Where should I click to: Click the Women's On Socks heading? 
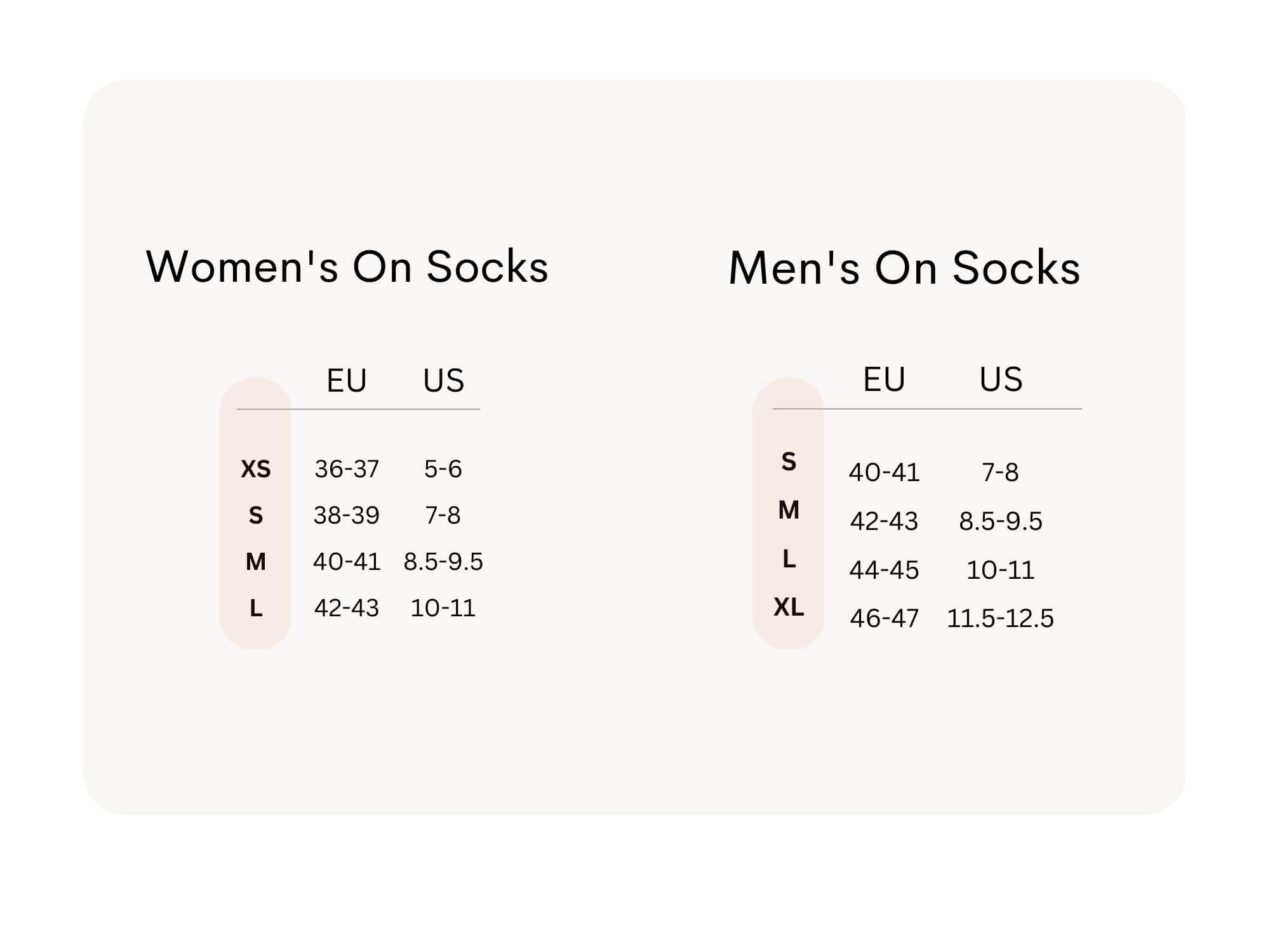pyautogui.click(x=347, y=267)
